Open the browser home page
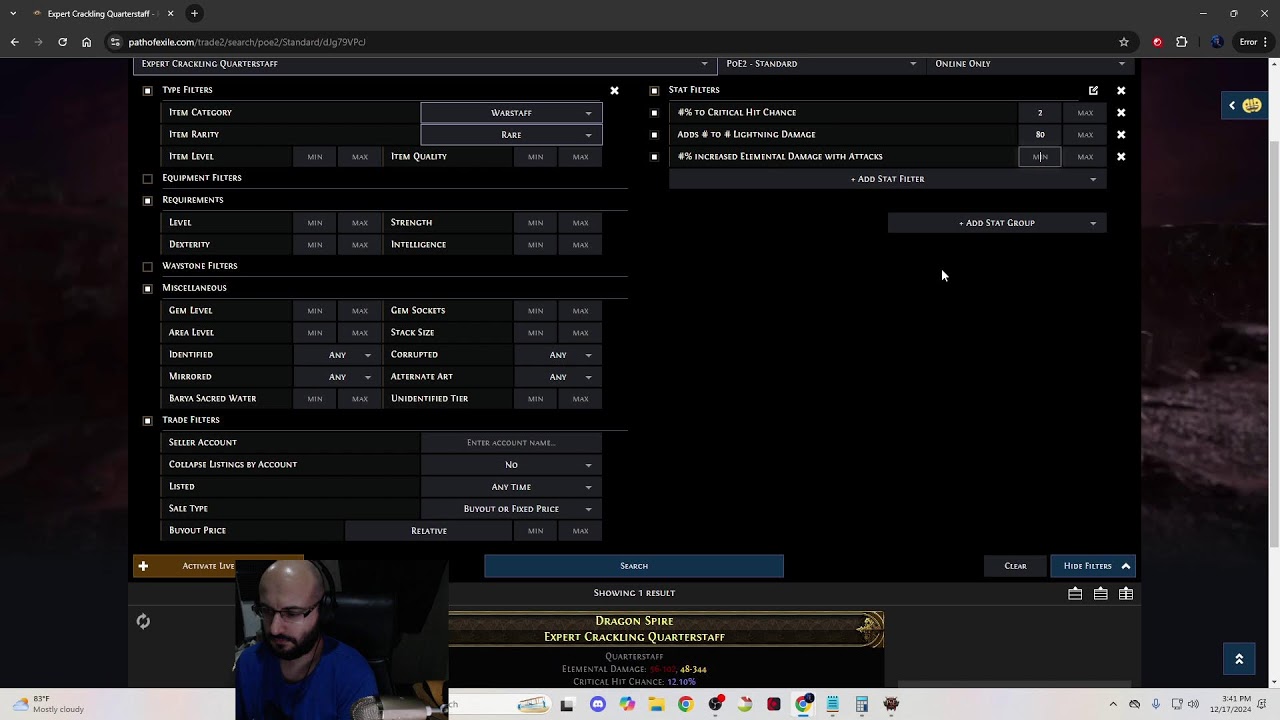This screenshot has width=1280, height=720. 86,42
